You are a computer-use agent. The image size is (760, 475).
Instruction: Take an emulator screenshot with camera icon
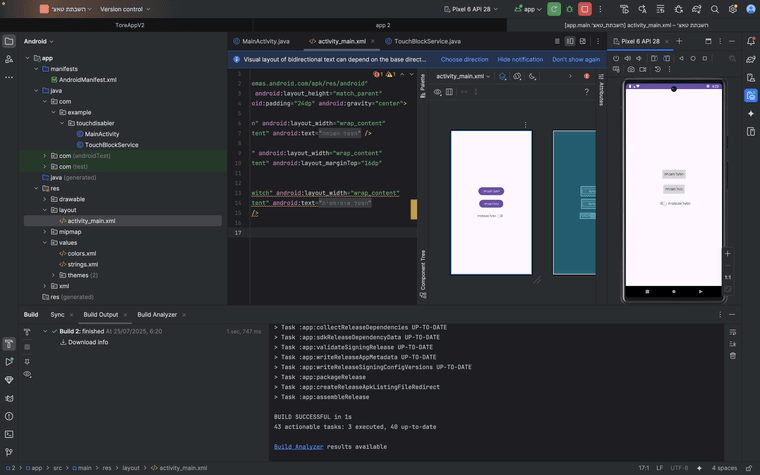click(x=631, y=69)
